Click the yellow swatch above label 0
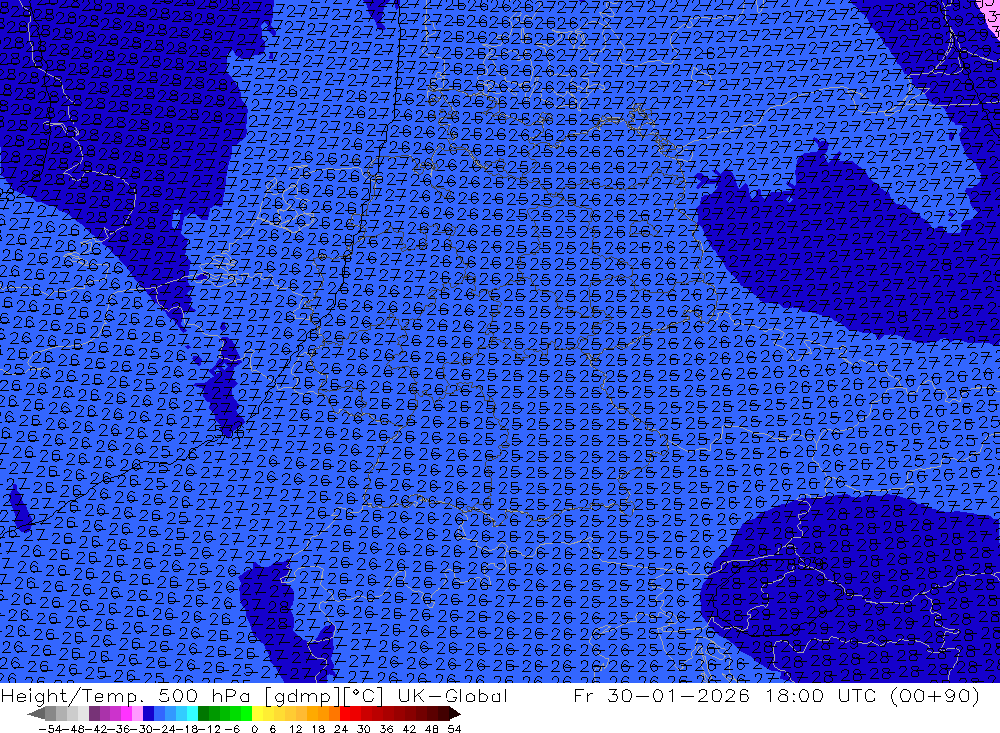Viewport: 1000px width, 733px height. coord(257,714)
